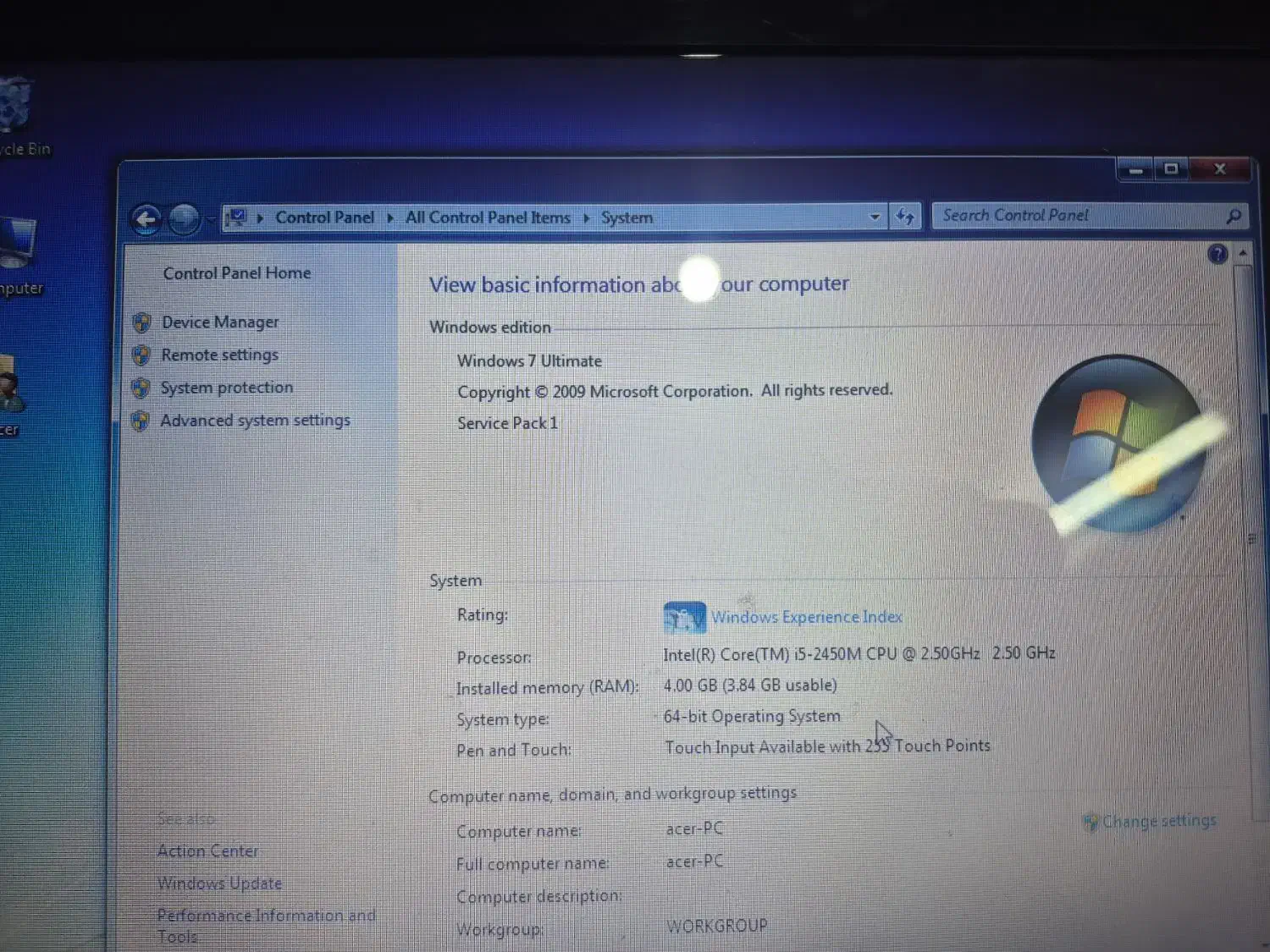Click the 'Pen and Touch:' label
This screenshot has height=952, width=1270.
(514, 751)
